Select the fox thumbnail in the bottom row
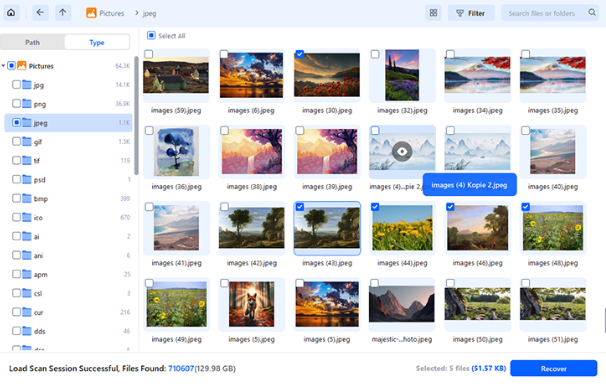The image size is (606, 386). [251, 304]
